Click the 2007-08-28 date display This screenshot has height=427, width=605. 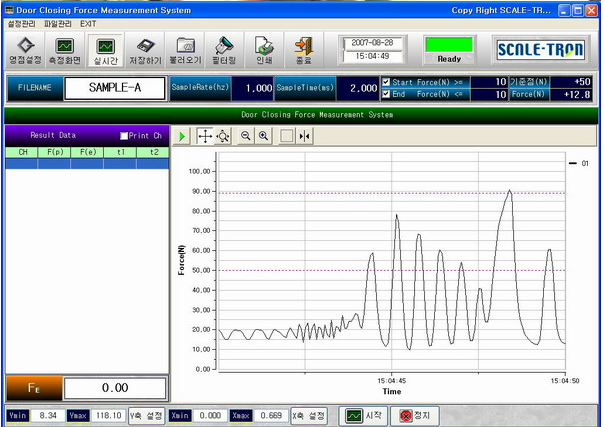[x=372, y=42]
